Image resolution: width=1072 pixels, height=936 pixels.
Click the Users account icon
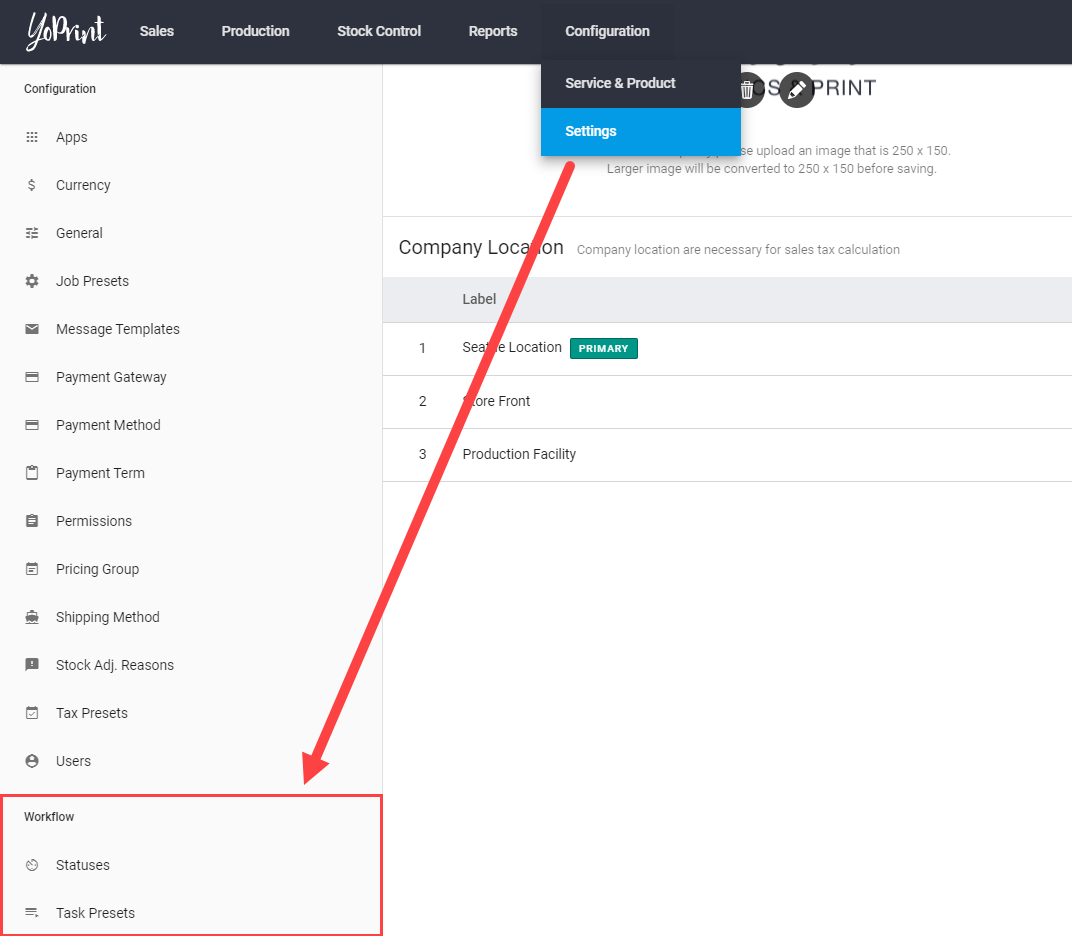point(31,761)
